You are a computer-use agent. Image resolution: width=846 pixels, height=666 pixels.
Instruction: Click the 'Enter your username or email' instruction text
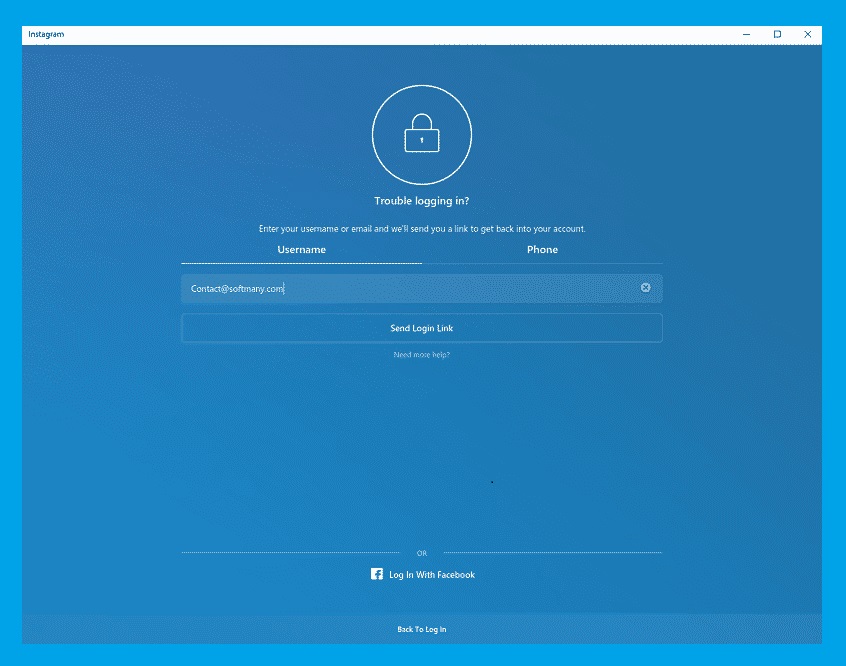pyautogui.click(x=422, y=229)
